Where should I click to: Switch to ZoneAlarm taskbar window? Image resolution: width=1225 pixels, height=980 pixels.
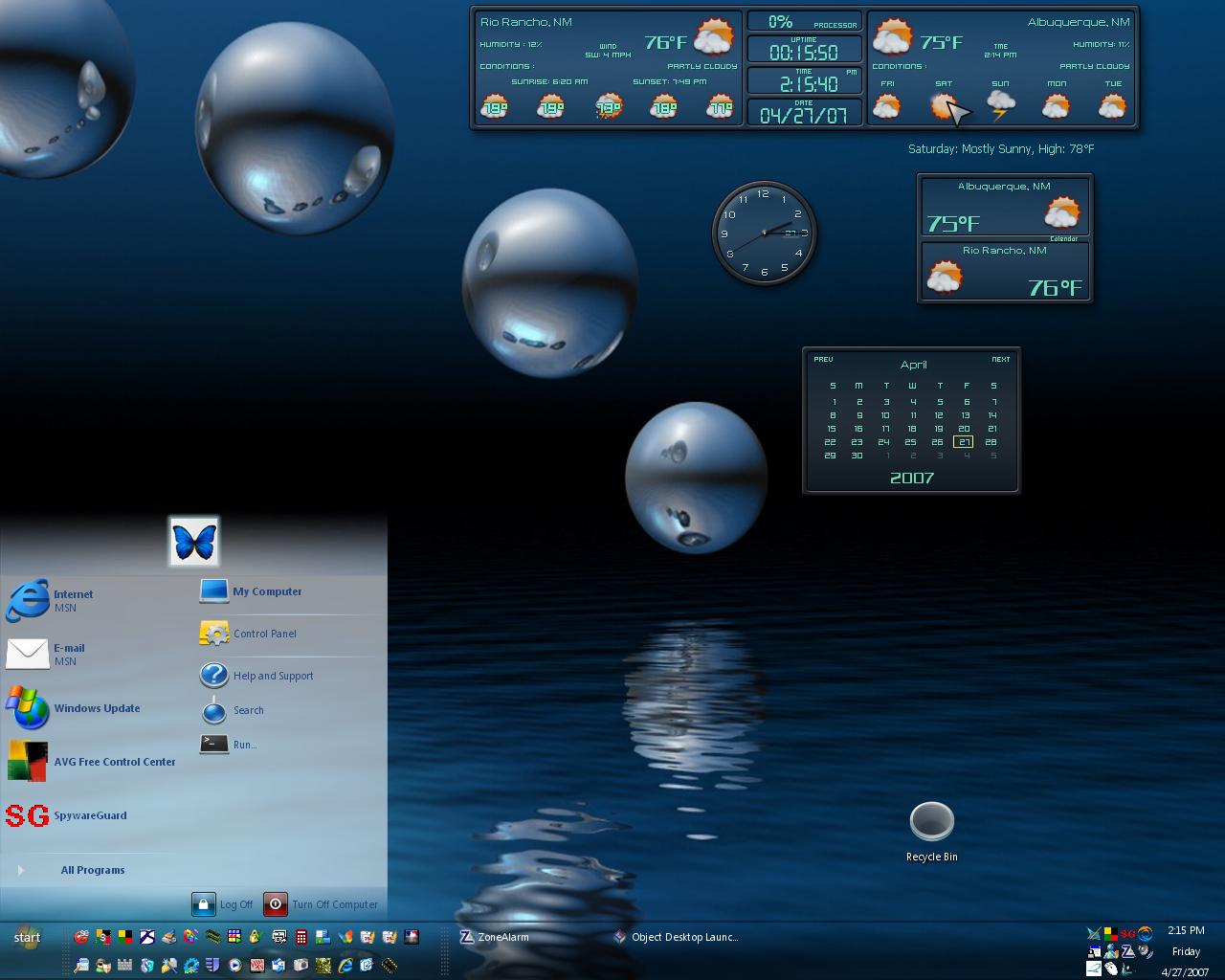[x=496, y=937]
